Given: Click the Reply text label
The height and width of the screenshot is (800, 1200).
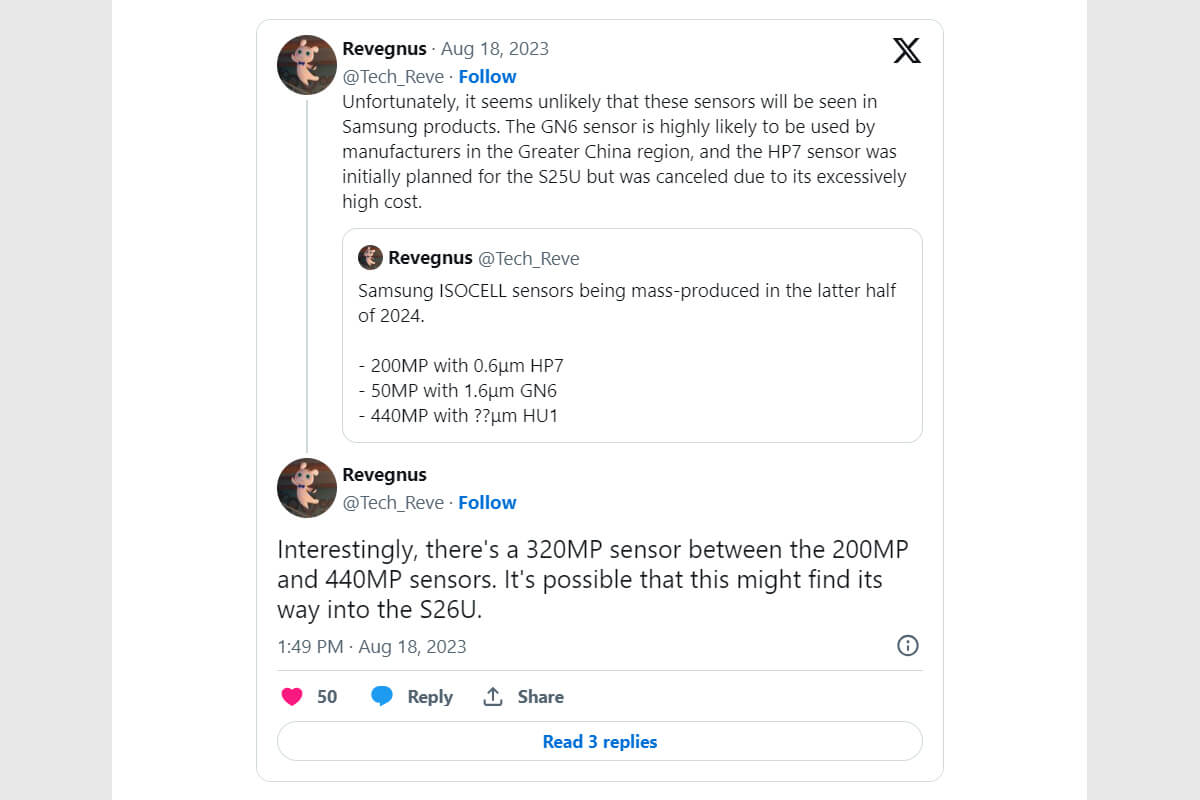Looking at the screenshot, I should point(430,697).
